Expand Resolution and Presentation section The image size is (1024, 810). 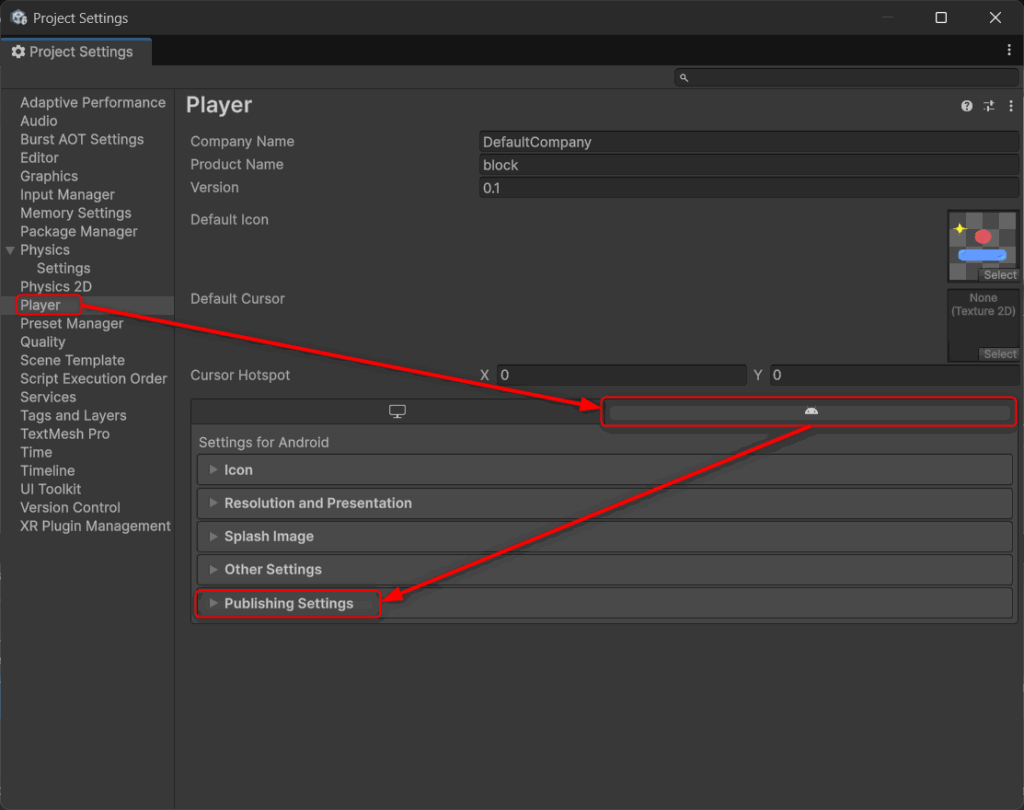coord(605,503)
